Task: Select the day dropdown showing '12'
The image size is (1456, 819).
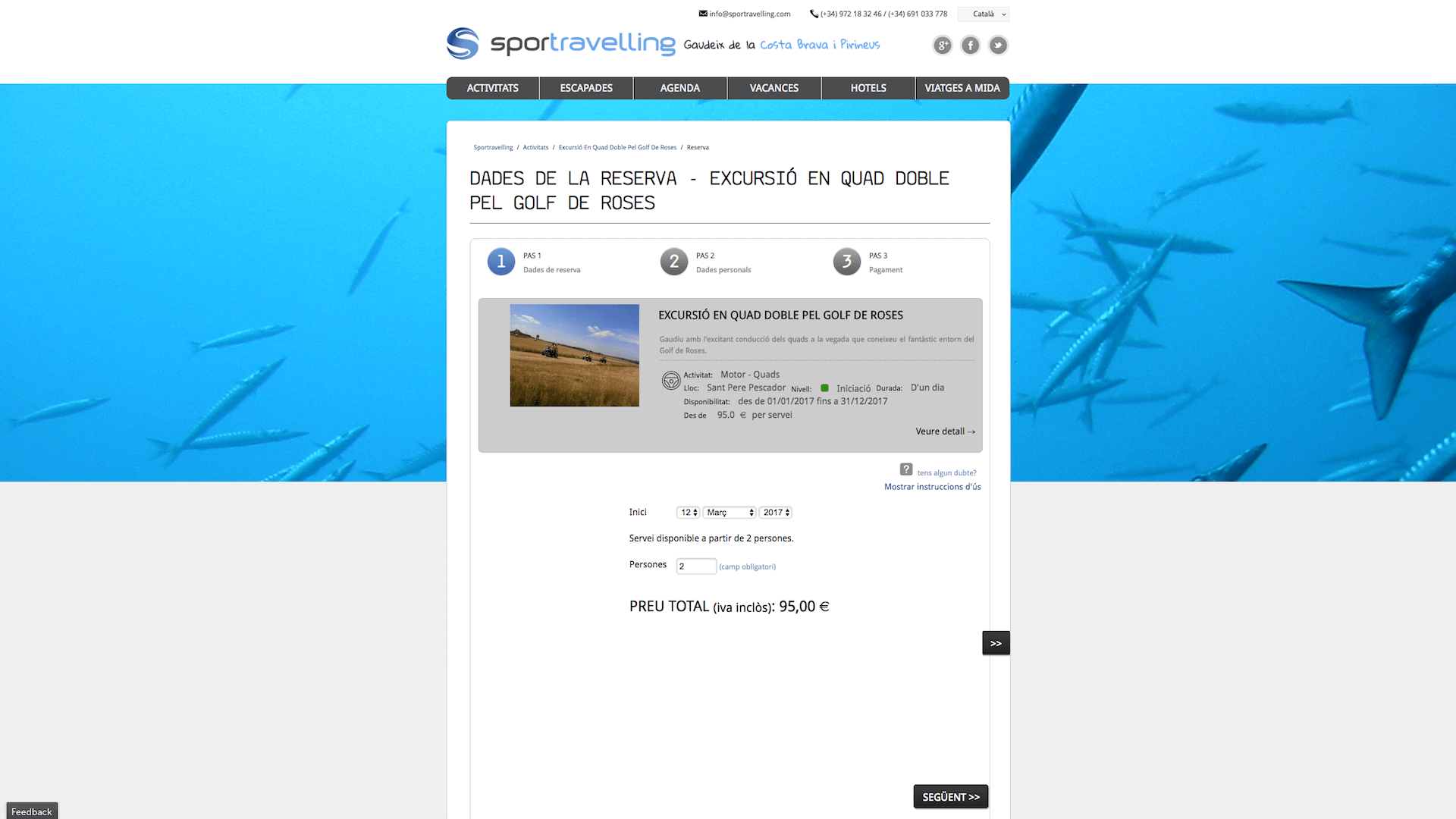Action: click(x=685, y=512)
